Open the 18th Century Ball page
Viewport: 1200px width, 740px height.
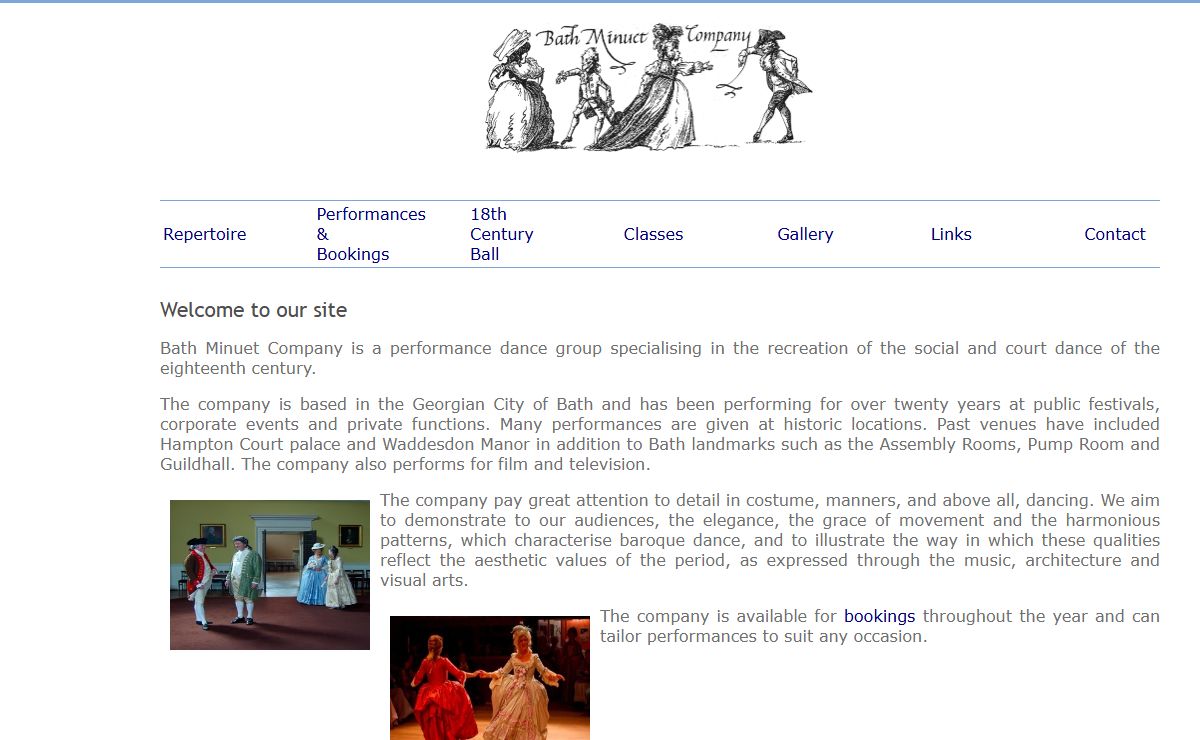click(x=502, y=234)
